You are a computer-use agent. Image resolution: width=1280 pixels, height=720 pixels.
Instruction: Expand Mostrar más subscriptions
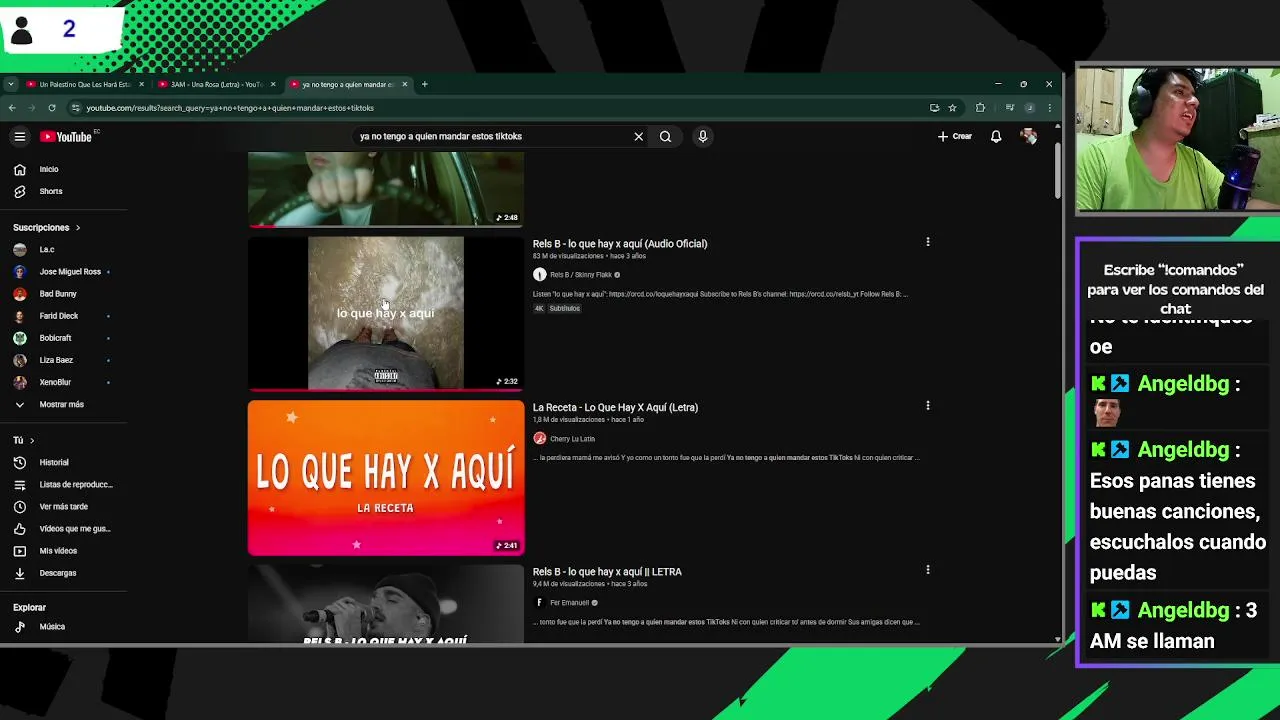click(61, 405)
